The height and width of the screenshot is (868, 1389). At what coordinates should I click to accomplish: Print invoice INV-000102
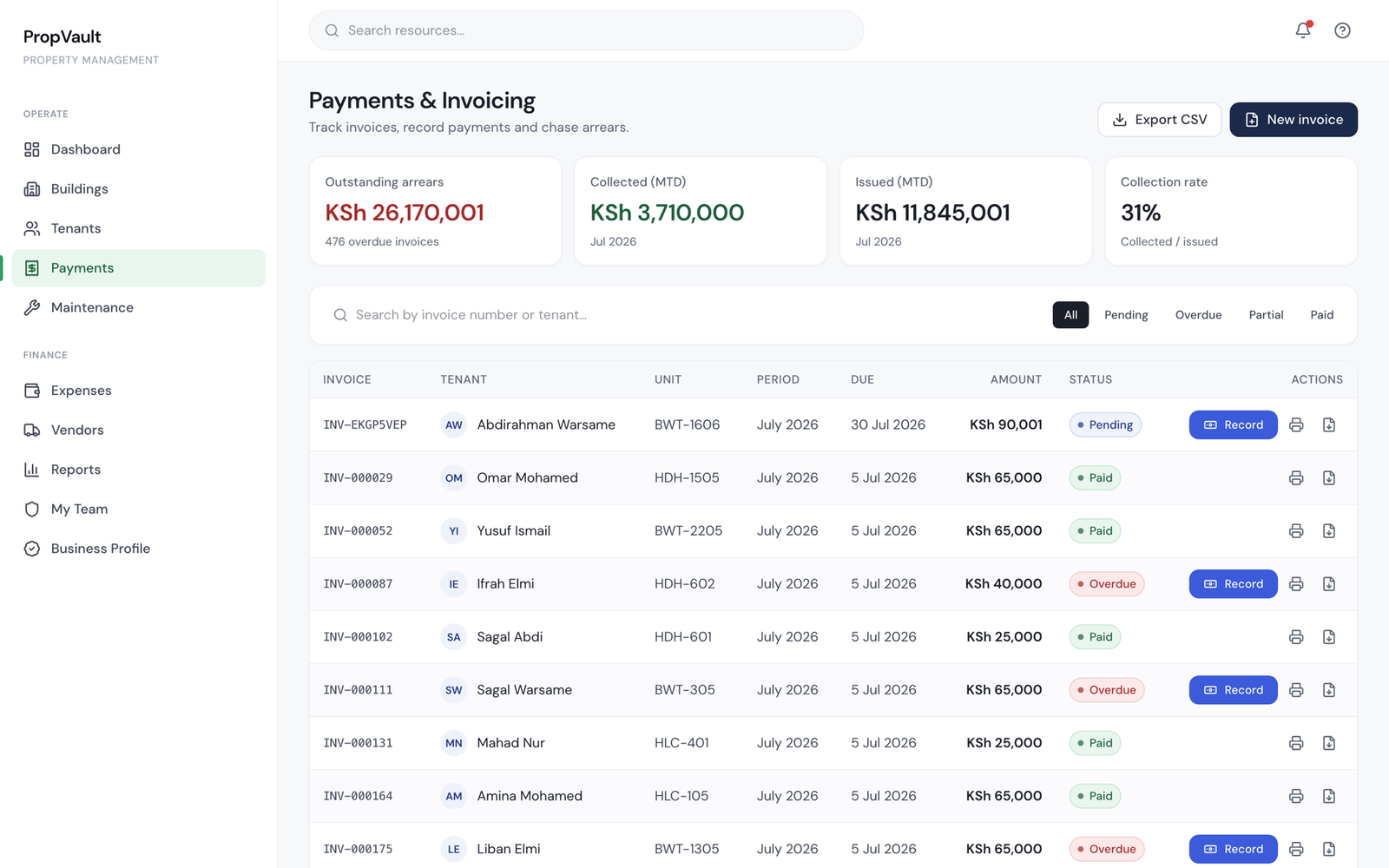(x=1296, y=637)
